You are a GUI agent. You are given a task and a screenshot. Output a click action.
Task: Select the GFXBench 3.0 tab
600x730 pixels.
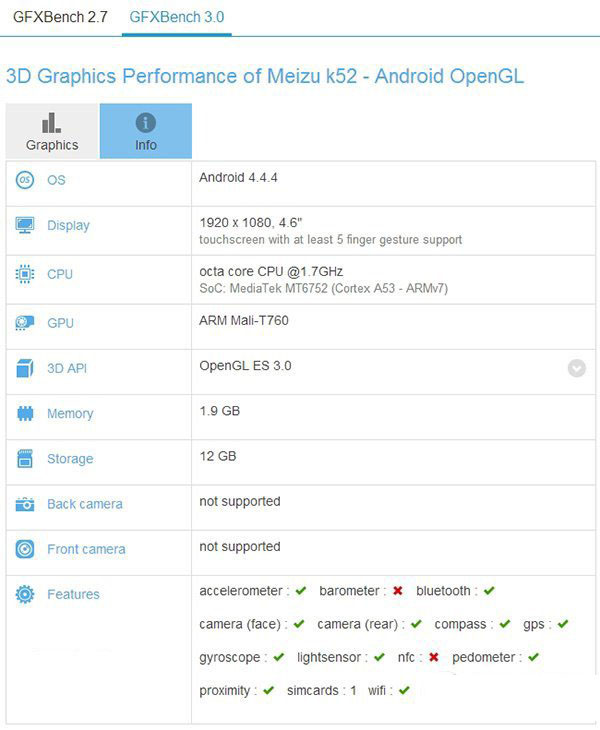tap(177, 17)
